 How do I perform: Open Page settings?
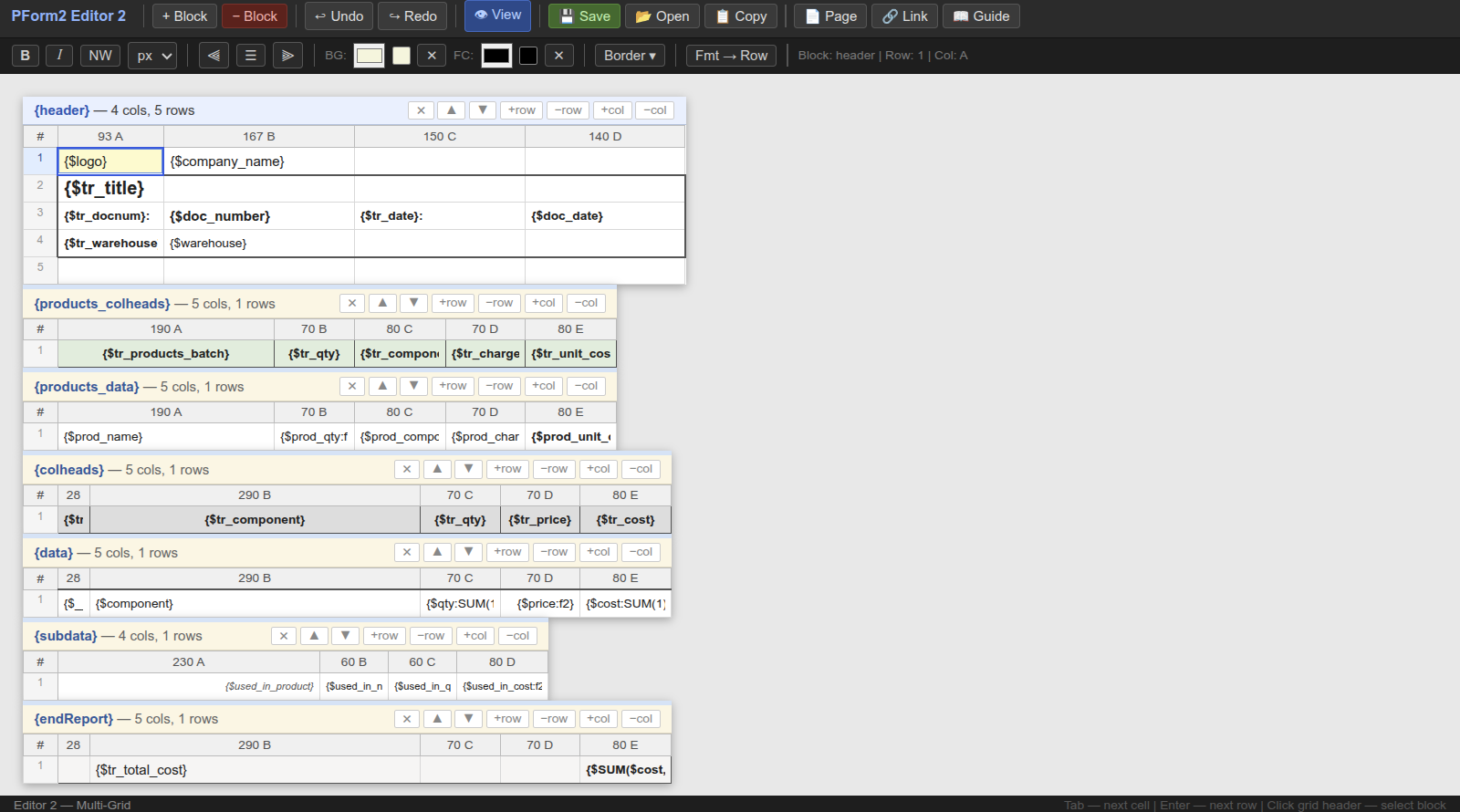click(831, 16)
